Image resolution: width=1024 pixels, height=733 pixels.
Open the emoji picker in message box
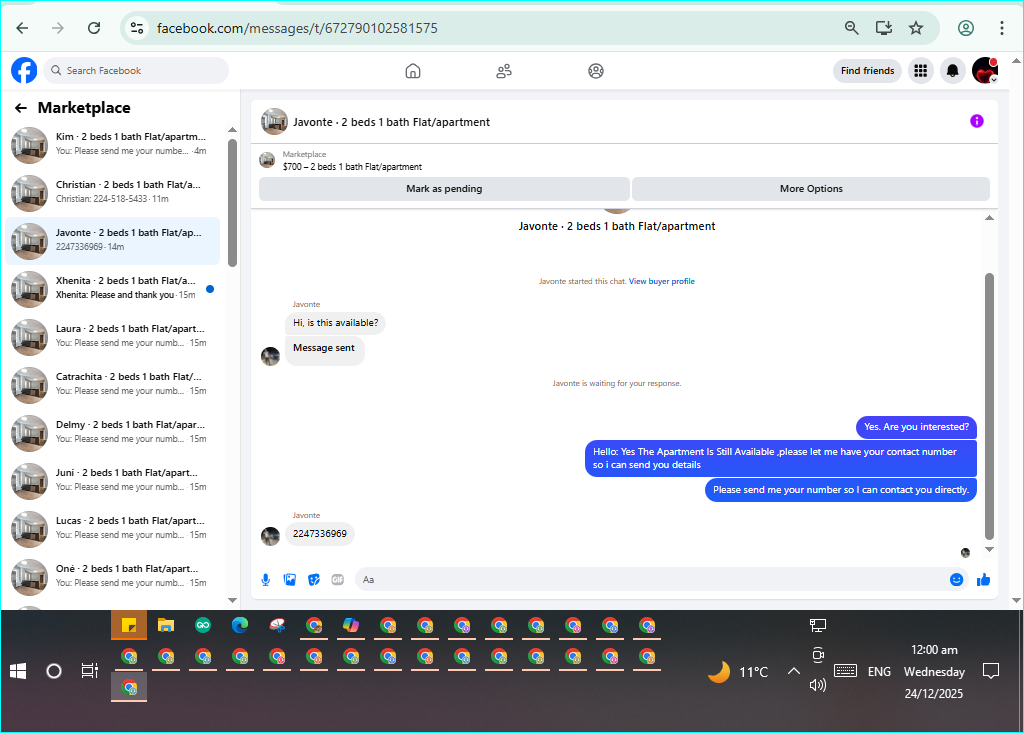click(956, 579)
